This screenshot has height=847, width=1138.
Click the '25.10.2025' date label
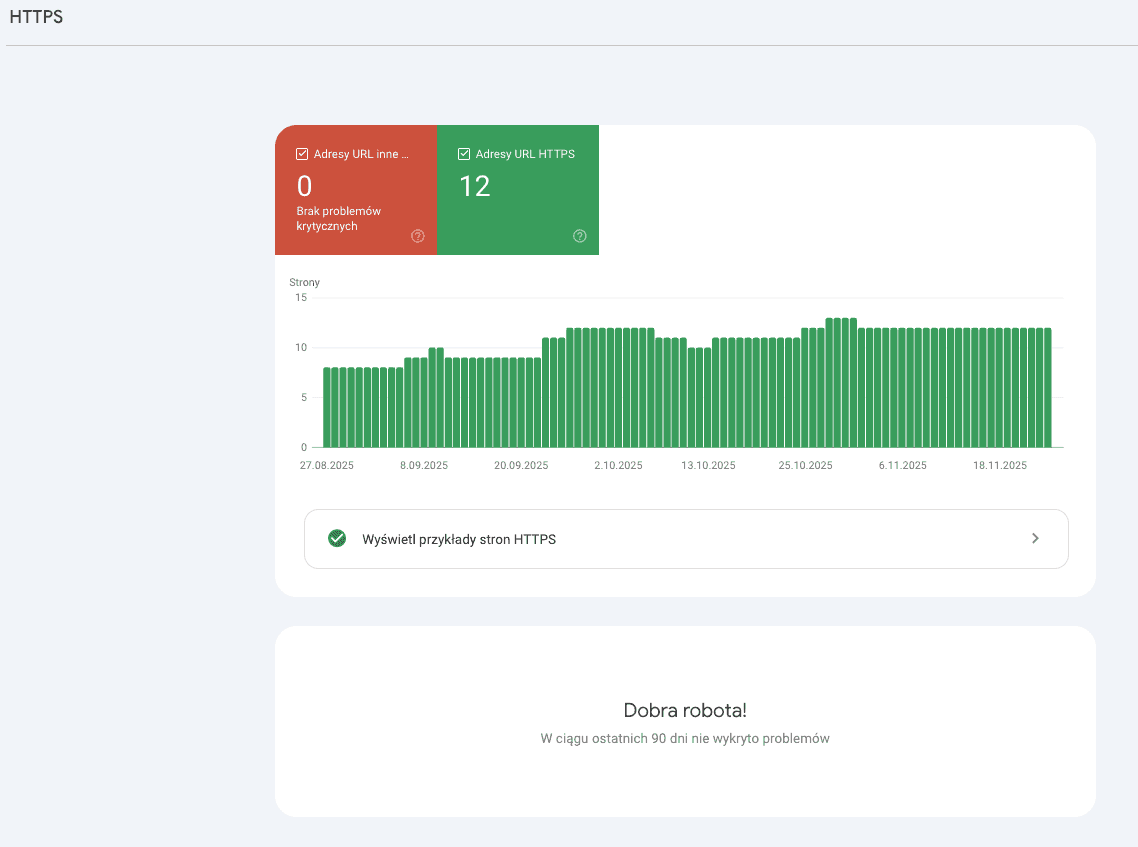click(x=806, y=465)
